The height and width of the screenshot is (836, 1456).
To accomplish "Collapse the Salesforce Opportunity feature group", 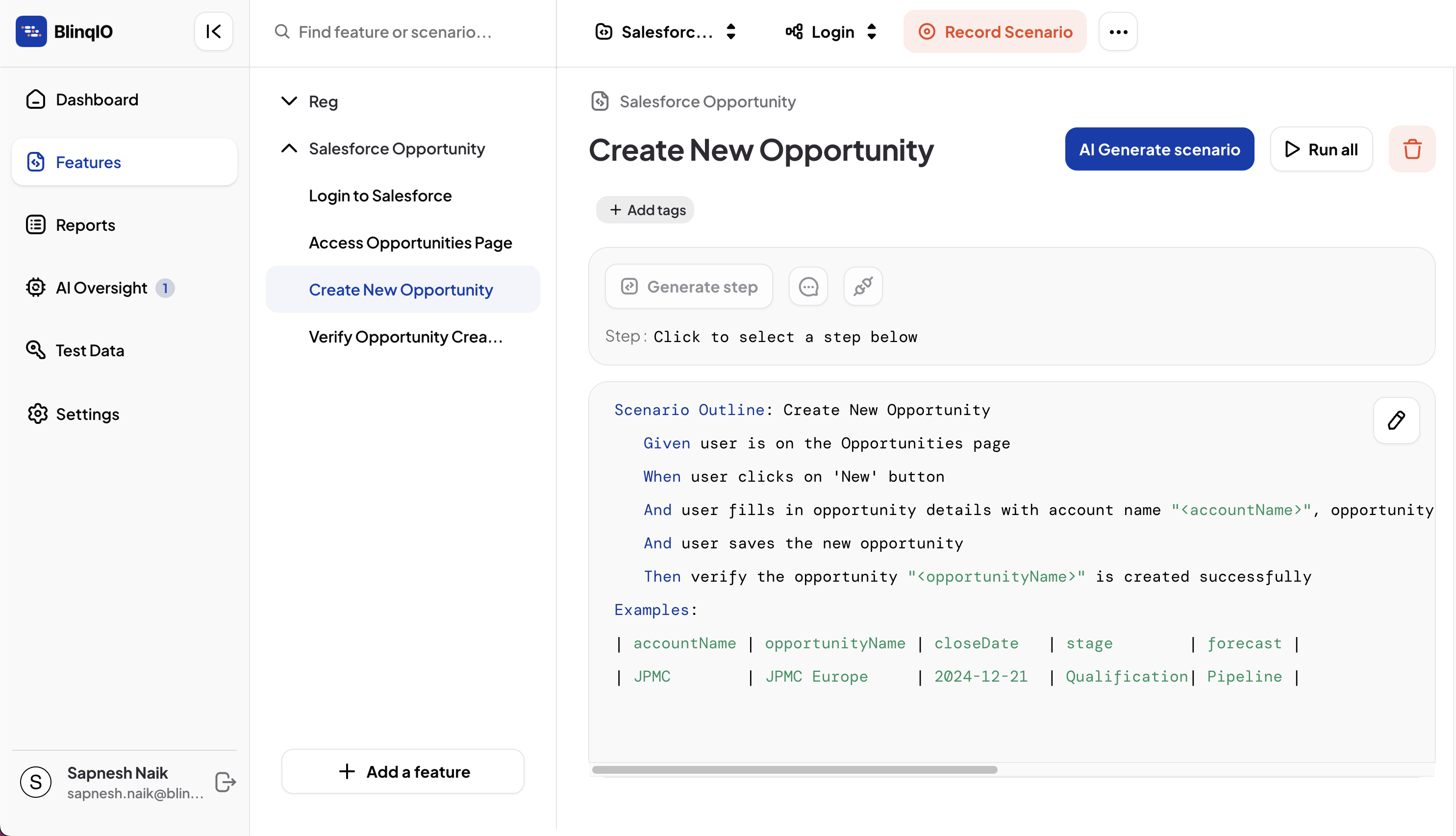I will pyautogui.click(x=289, y=148).
